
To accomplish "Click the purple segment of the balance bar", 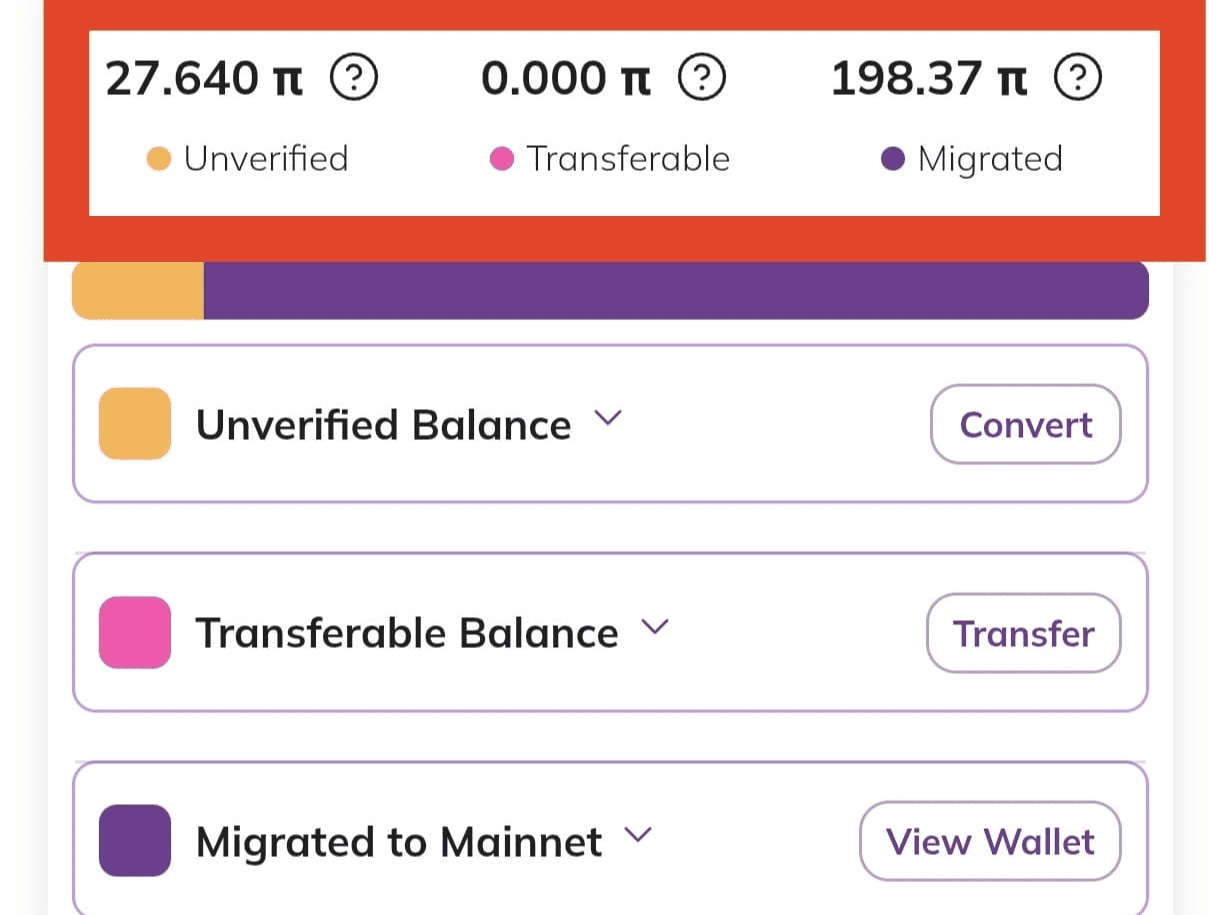I will coord(676,291).
